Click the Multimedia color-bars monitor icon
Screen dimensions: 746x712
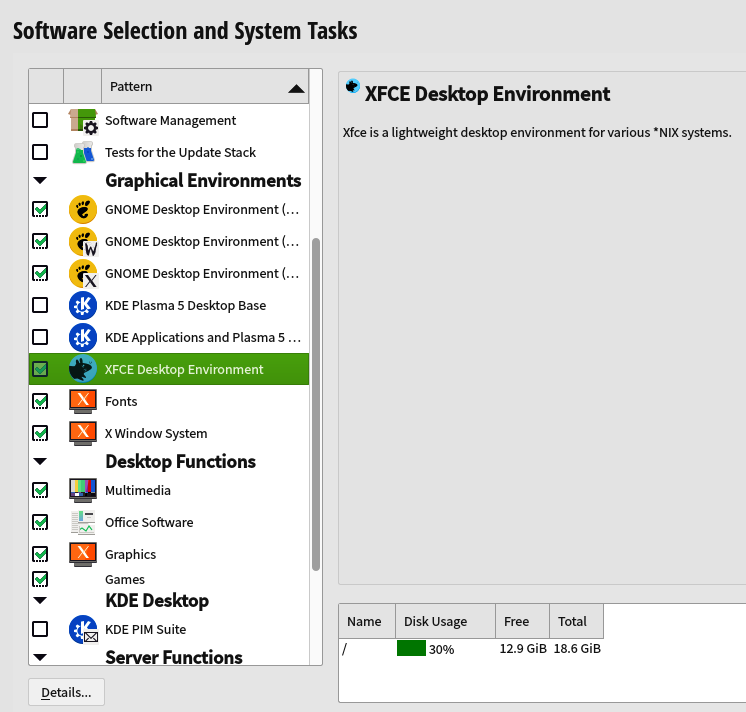point(83,490)
